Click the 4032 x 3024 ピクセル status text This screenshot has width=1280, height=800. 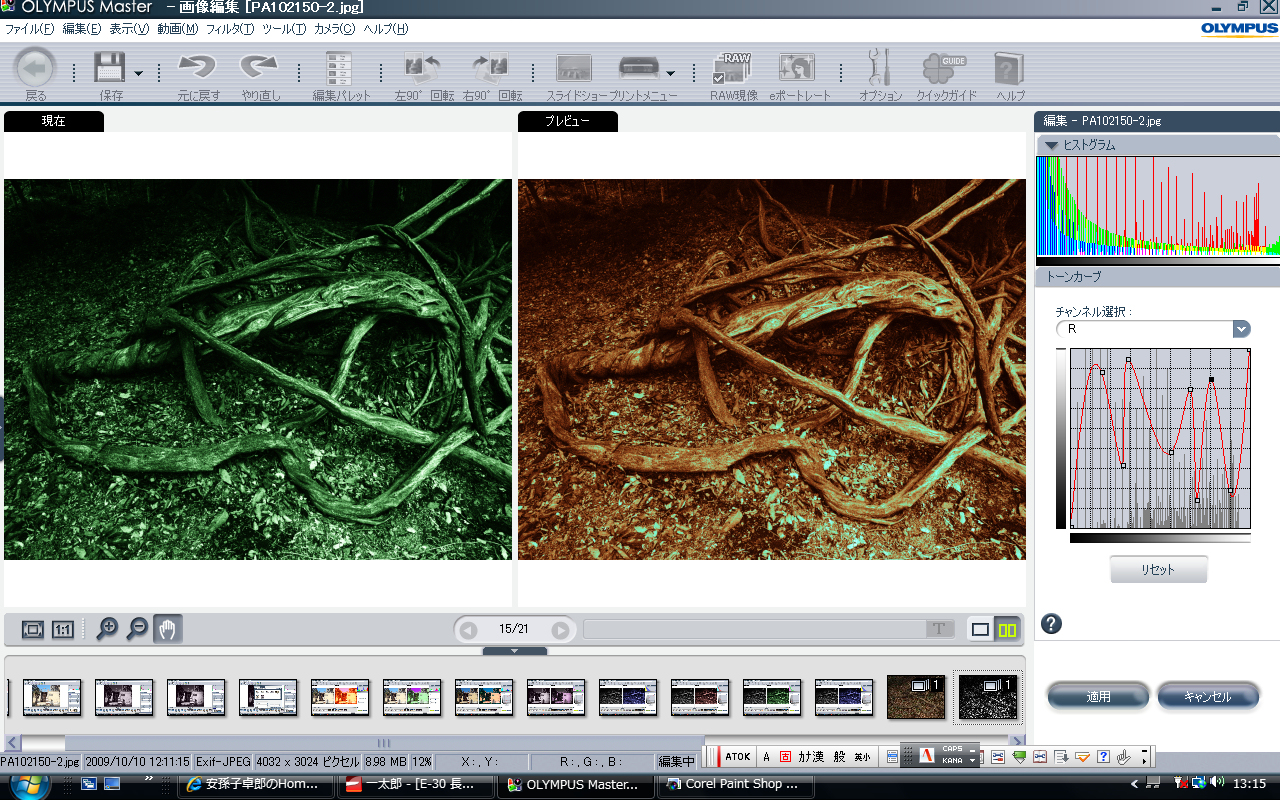pyautogui.click(x=307, y=762)
